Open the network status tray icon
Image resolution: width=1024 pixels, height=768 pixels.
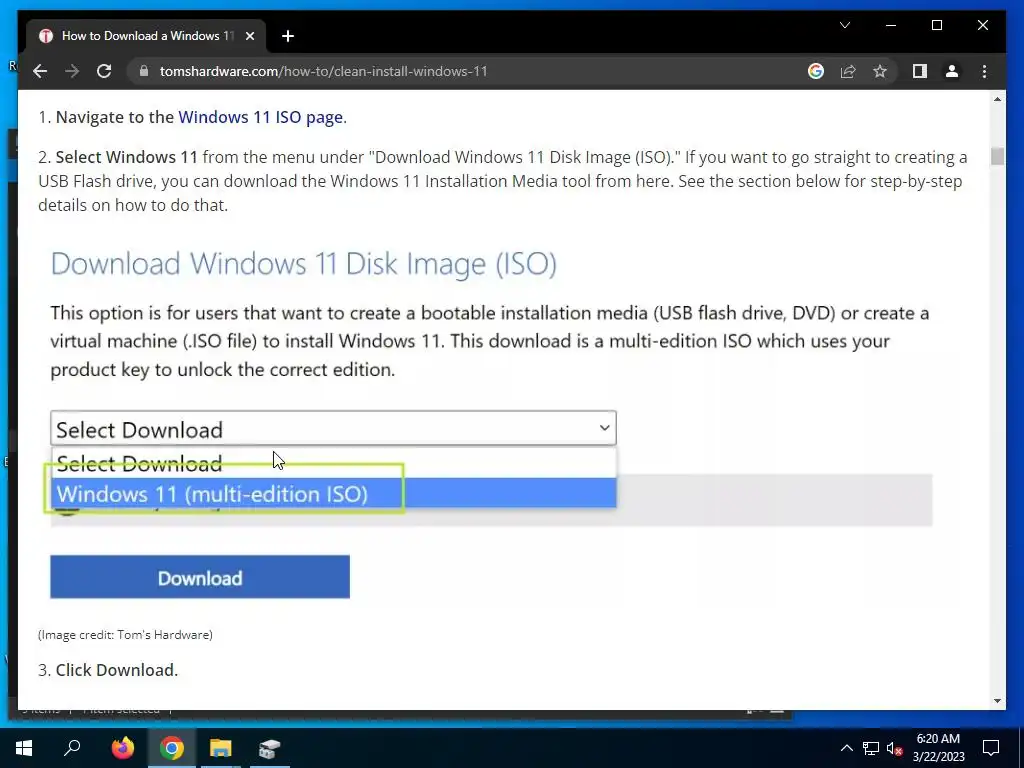tap(871, 748)
